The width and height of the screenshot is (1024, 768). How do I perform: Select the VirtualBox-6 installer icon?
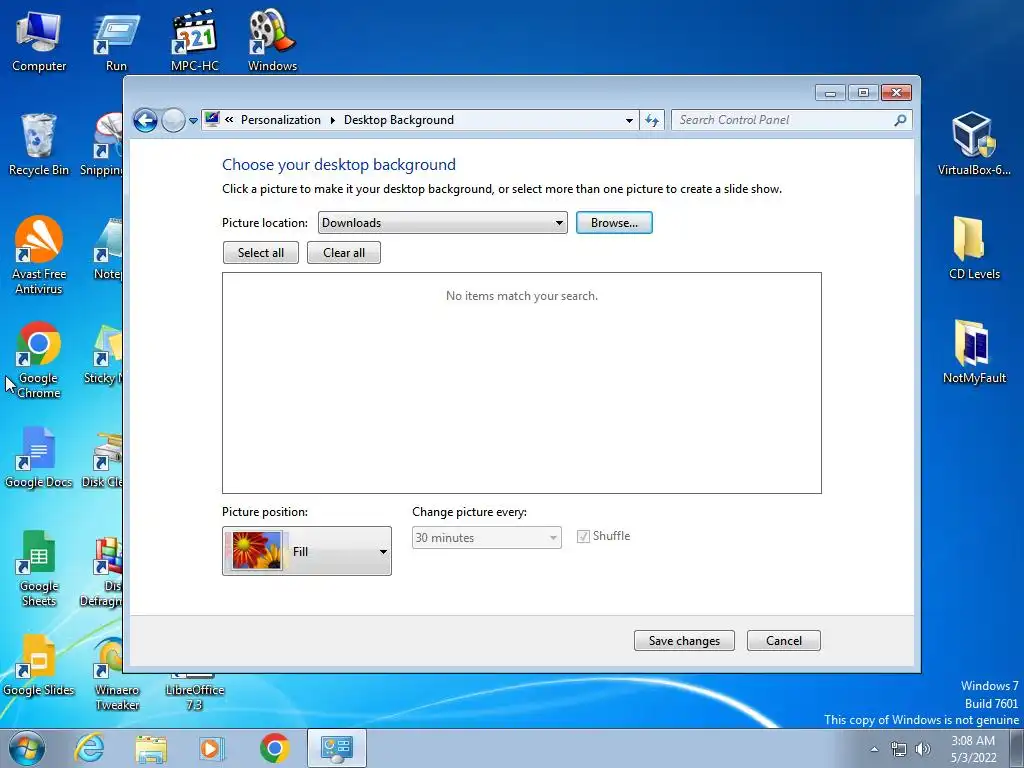point(974,144)
